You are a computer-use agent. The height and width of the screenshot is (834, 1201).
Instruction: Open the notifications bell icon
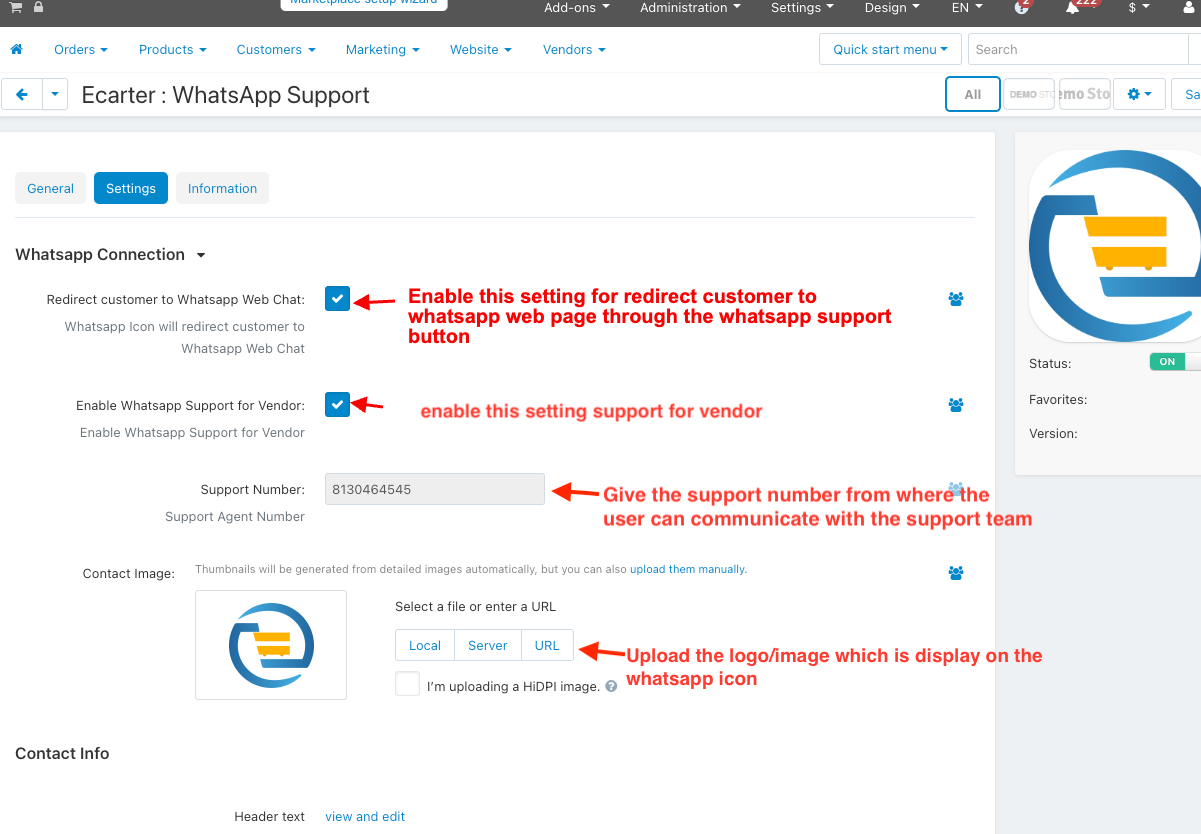pyautogui.click(x=1072, y=8)
